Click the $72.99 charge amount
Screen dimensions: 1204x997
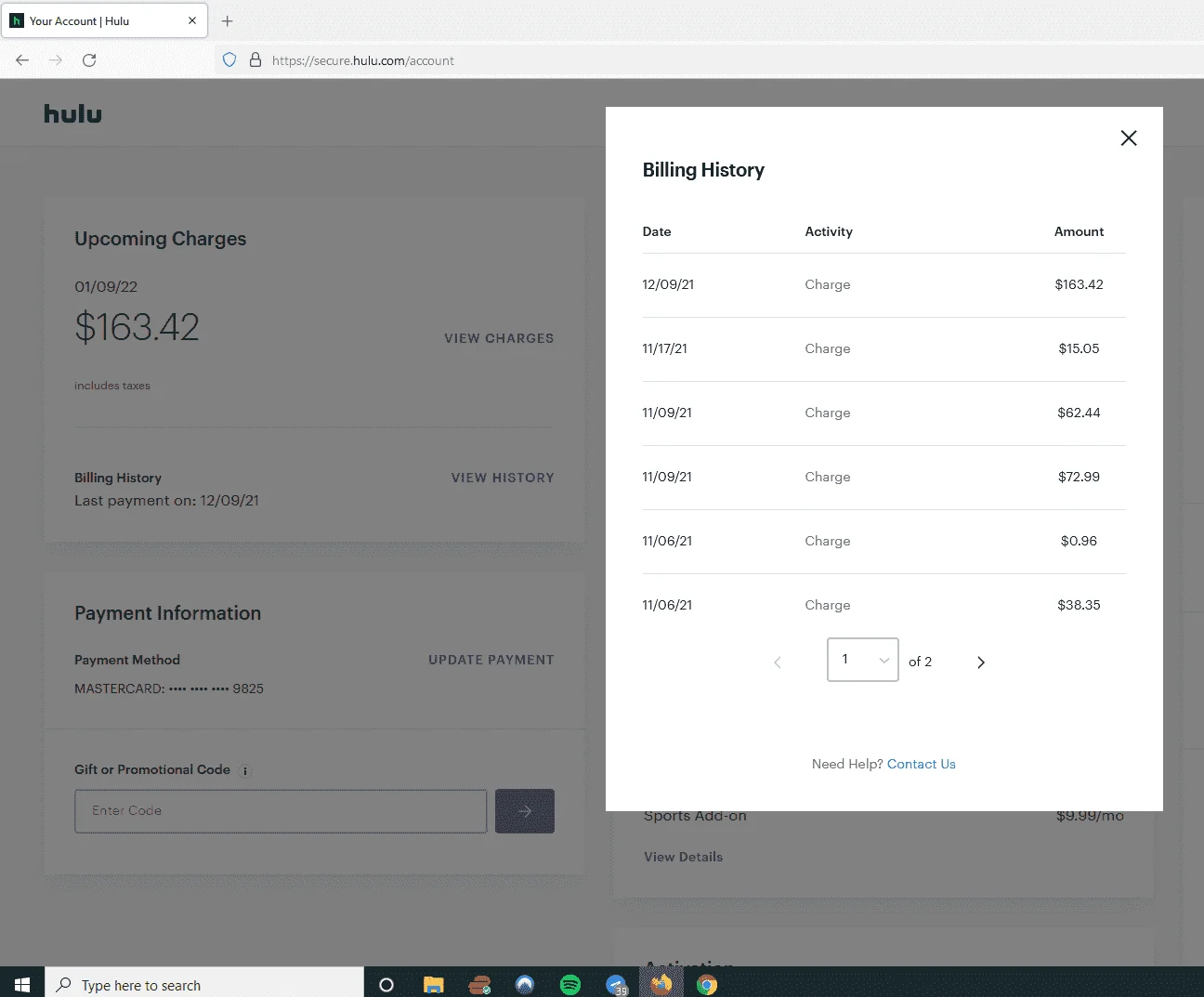click(1079, 477)
